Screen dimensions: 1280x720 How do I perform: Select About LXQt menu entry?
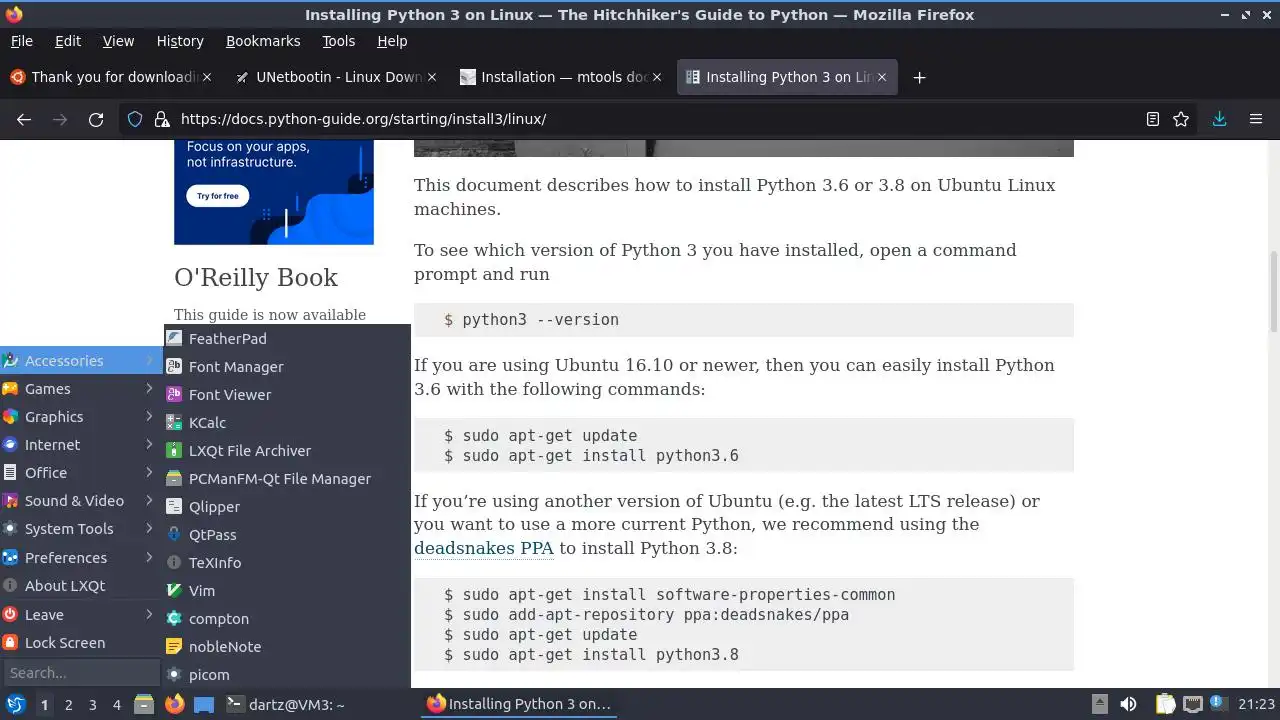tap(81, 585)
